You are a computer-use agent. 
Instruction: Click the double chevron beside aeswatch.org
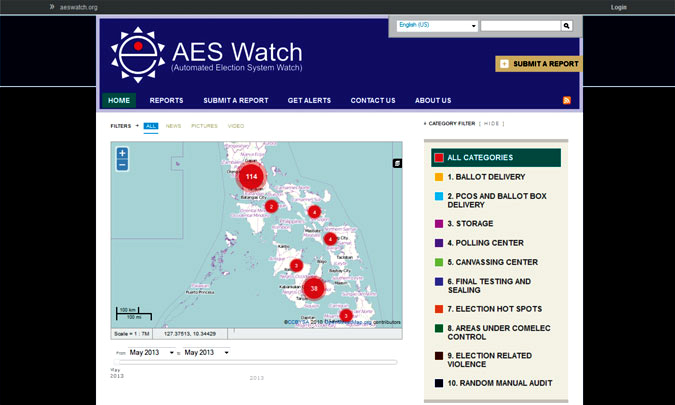52,6
